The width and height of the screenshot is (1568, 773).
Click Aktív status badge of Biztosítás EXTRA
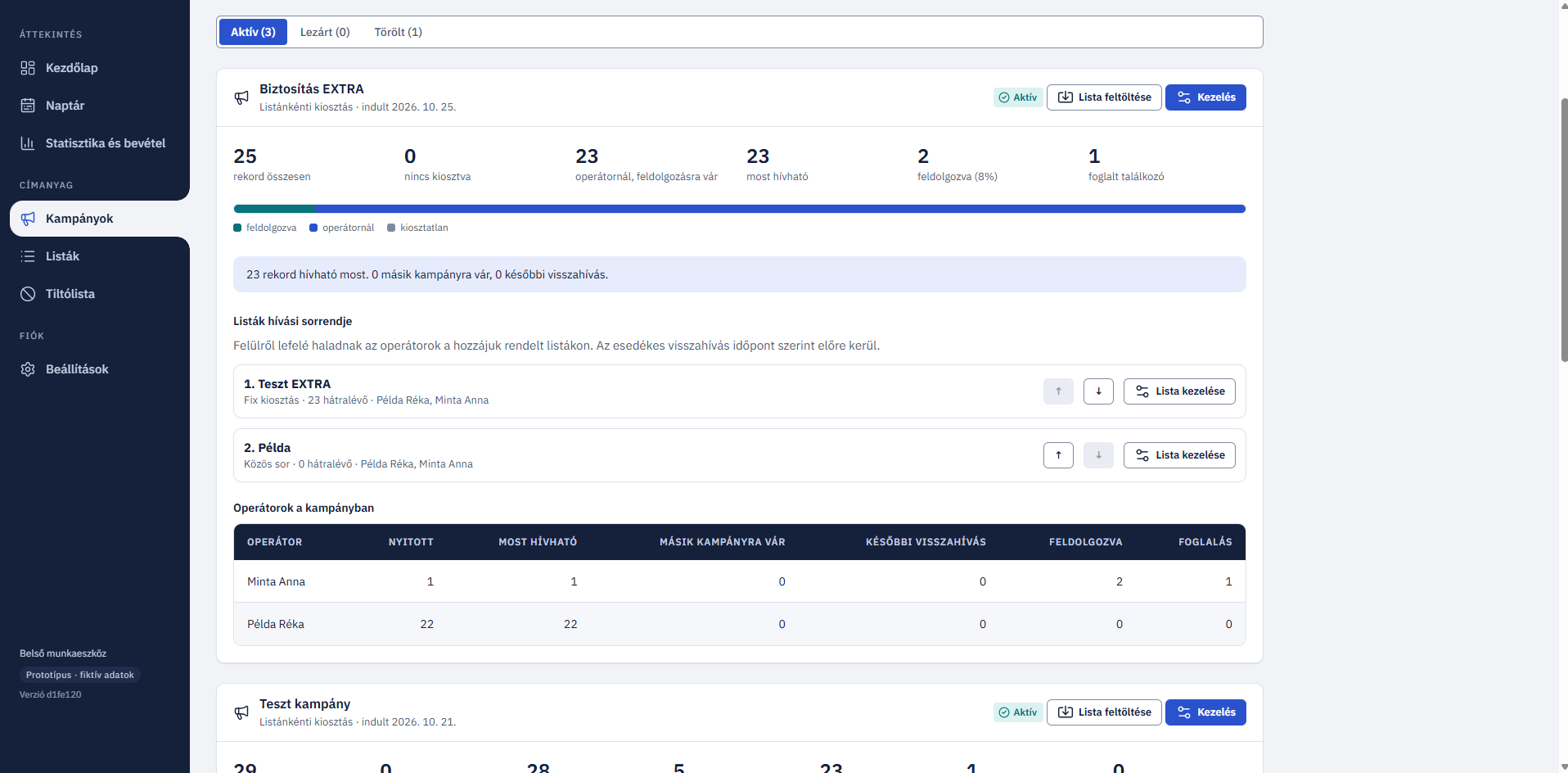(1018, 97)
